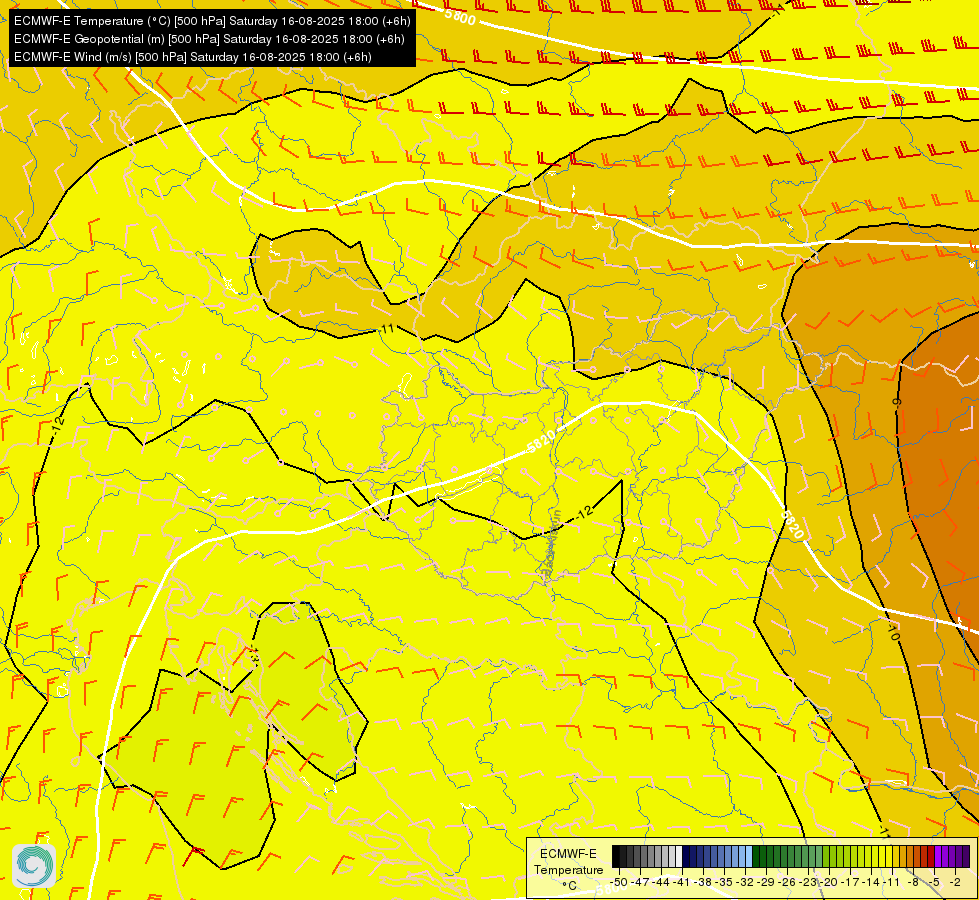Screen dimensions: 979x900
Task: Click the 5820 contour label in map center
Action: coord(541,442)
